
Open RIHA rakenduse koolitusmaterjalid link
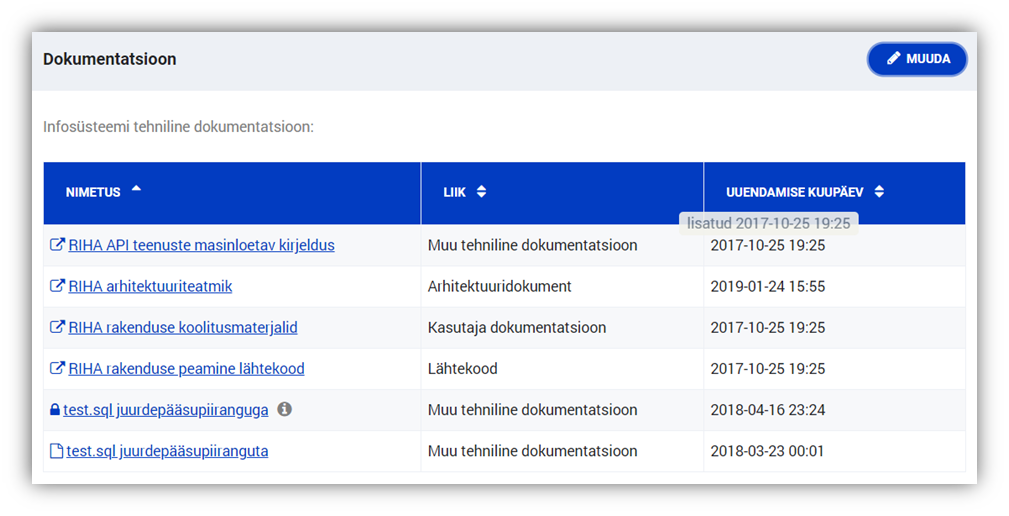(183, 327)
